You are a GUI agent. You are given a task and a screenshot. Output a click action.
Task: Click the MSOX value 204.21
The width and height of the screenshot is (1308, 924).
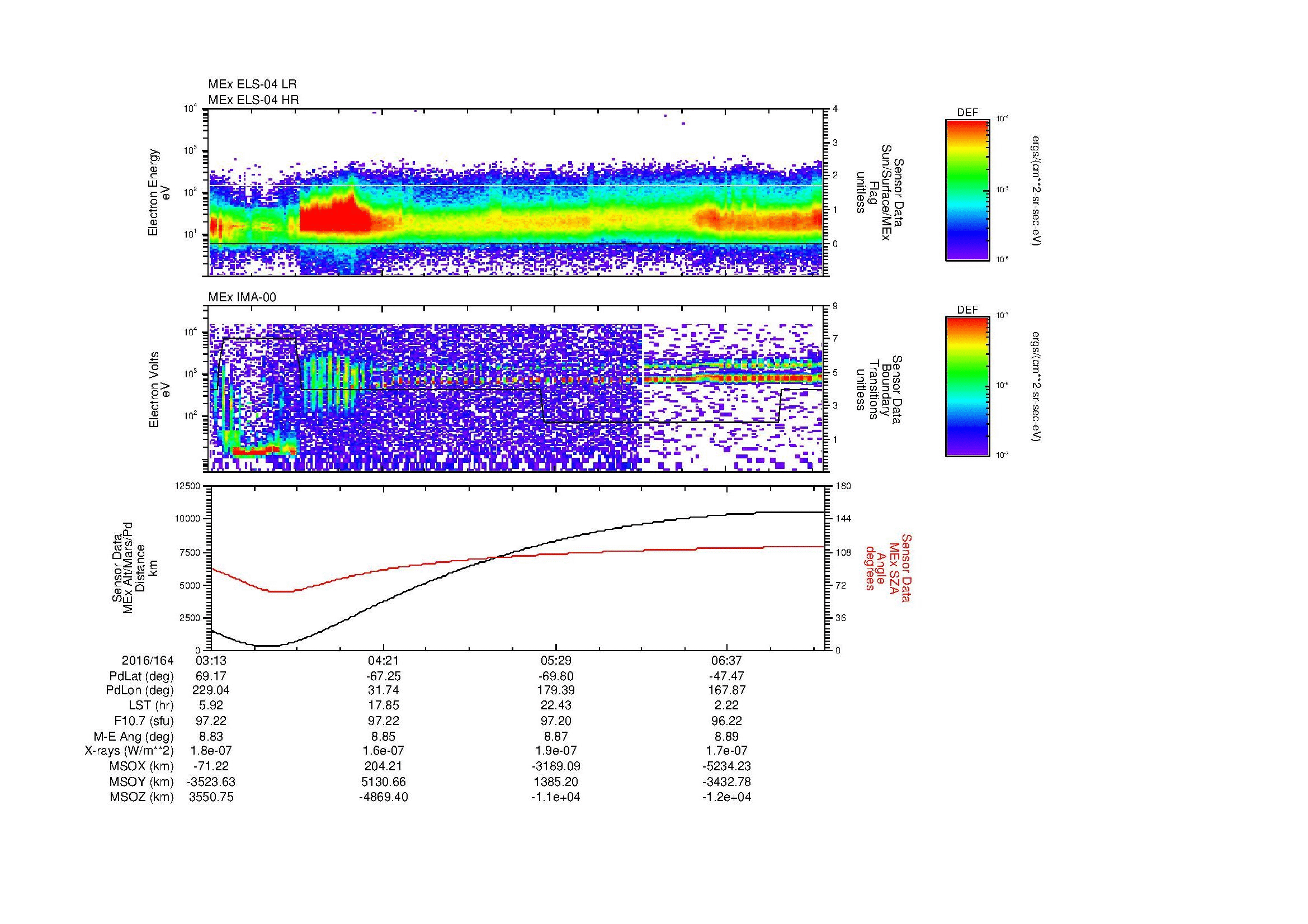(384, 766)
